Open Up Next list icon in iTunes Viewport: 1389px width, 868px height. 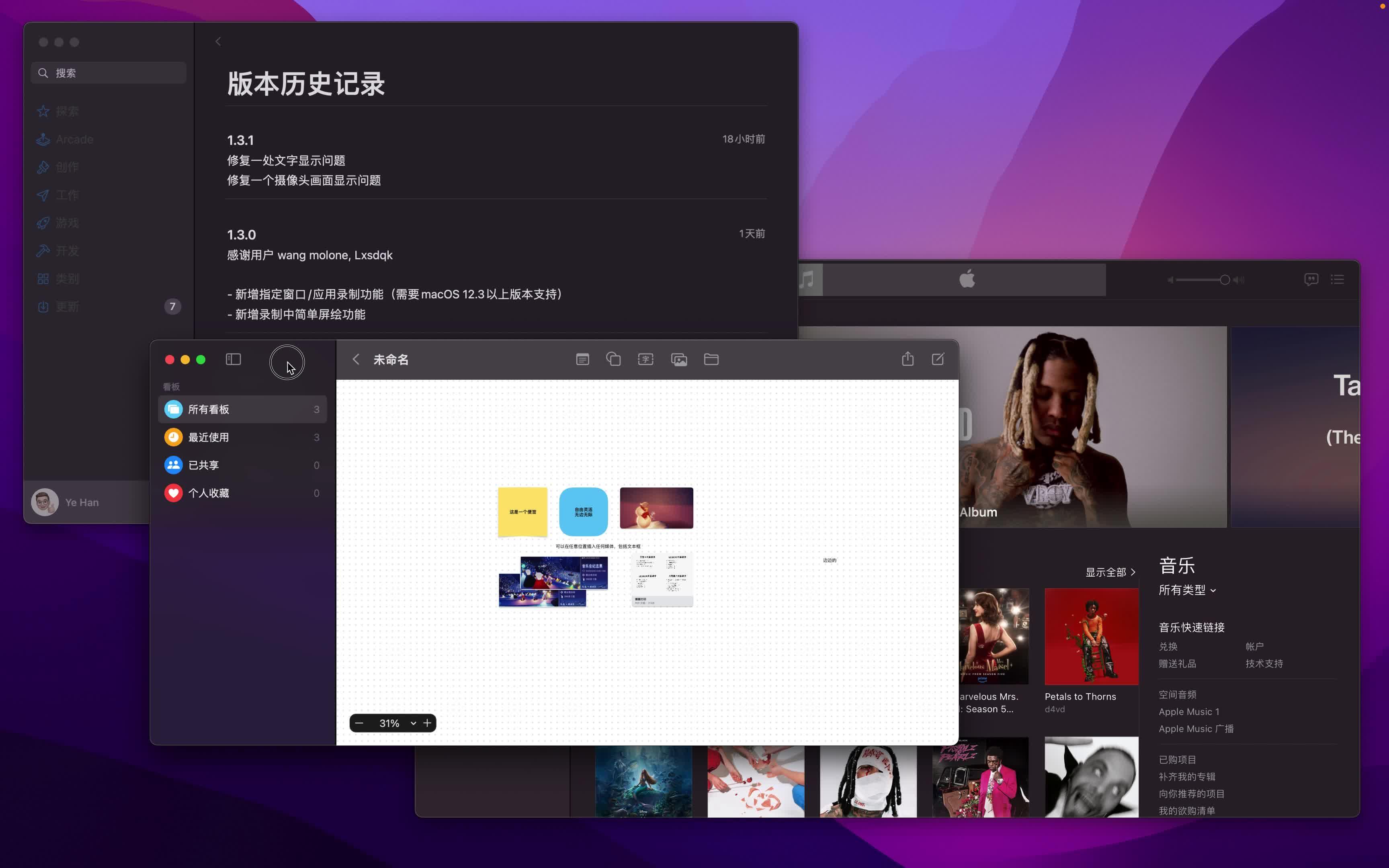1337,280
